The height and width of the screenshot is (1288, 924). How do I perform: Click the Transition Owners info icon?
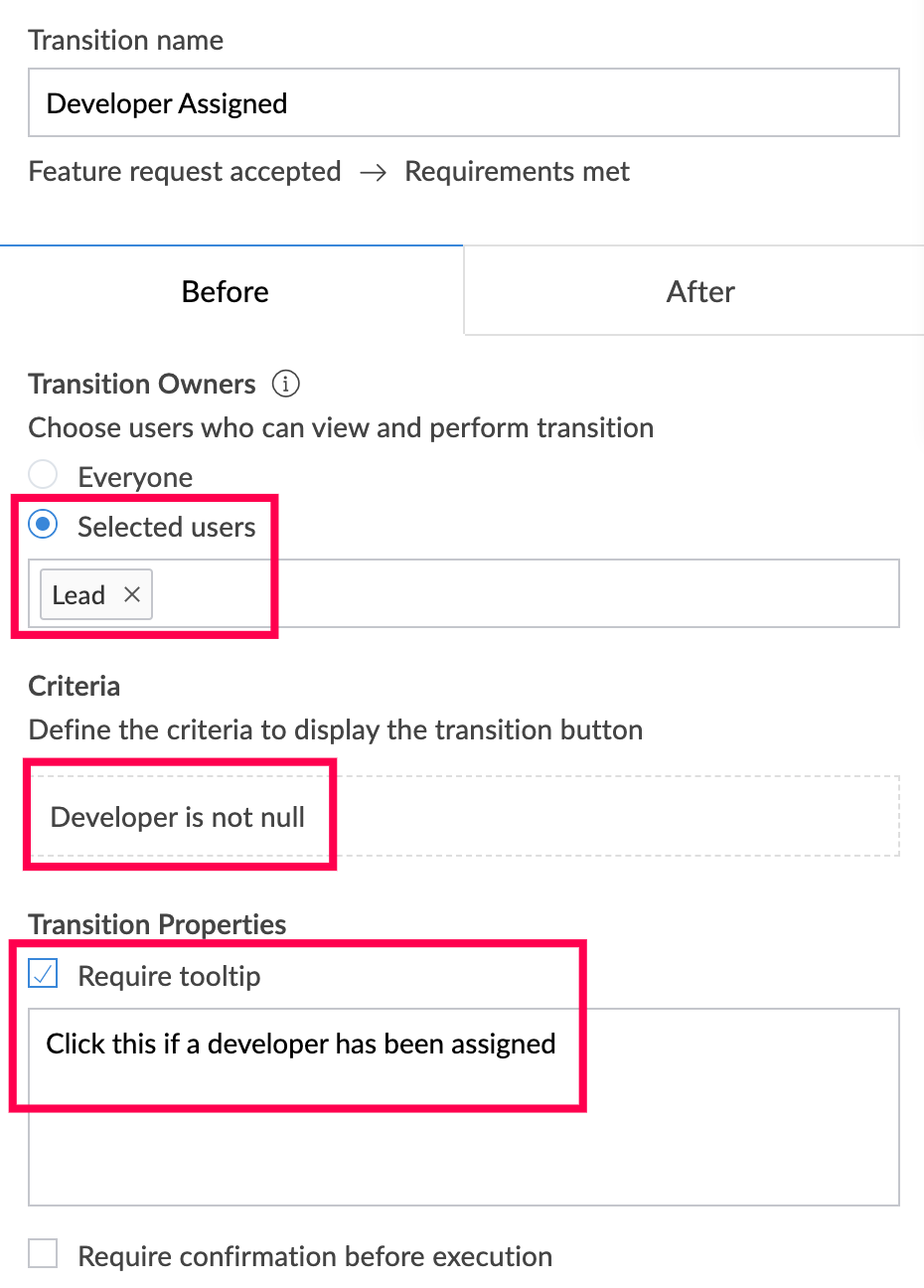pos(286,384)
